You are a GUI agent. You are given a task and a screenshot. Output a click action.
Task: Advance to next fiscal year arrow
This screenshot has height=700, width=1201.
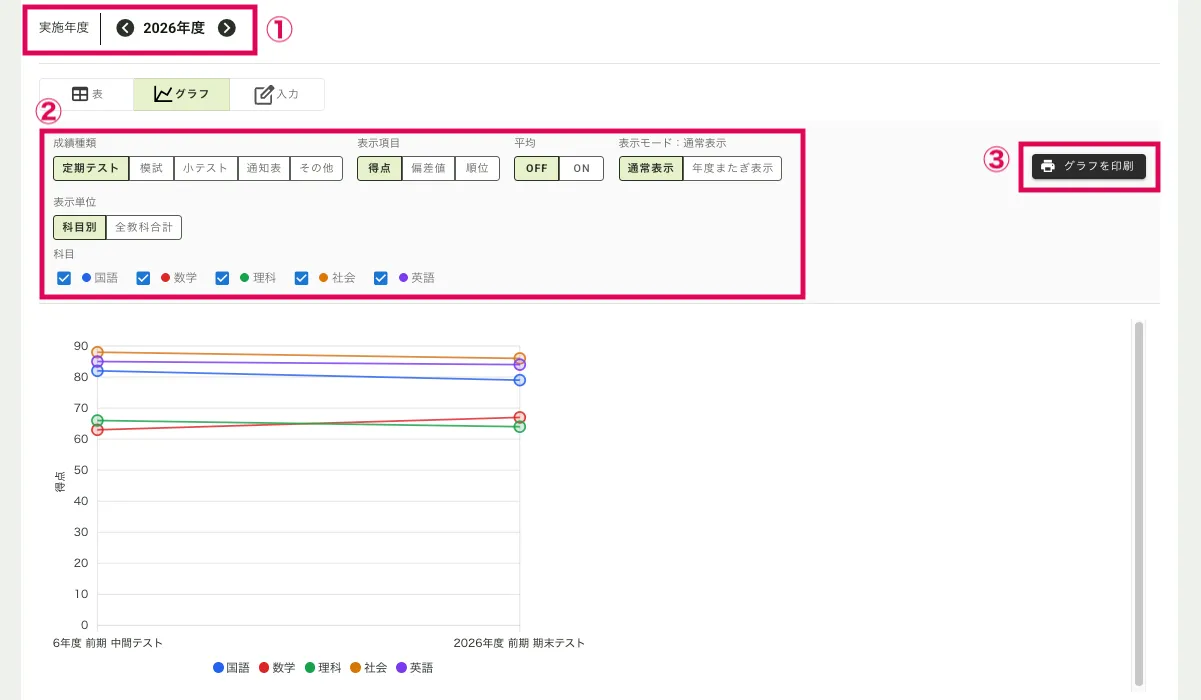[x=227, y=28]
